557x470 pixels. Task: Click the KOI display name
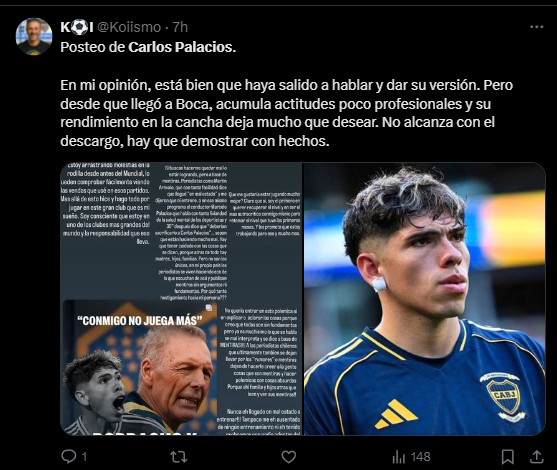coord(77,27)
